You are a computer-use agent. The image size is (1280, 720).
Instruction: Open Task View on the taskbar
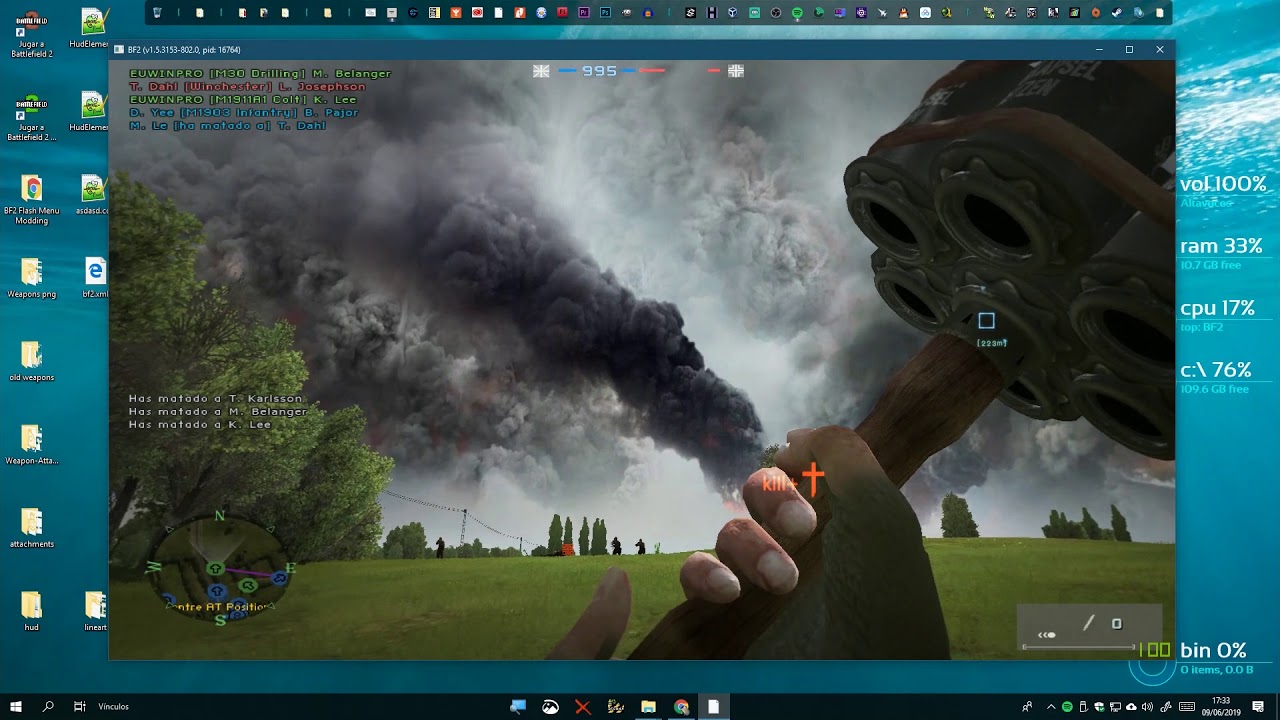coord(80,706)
